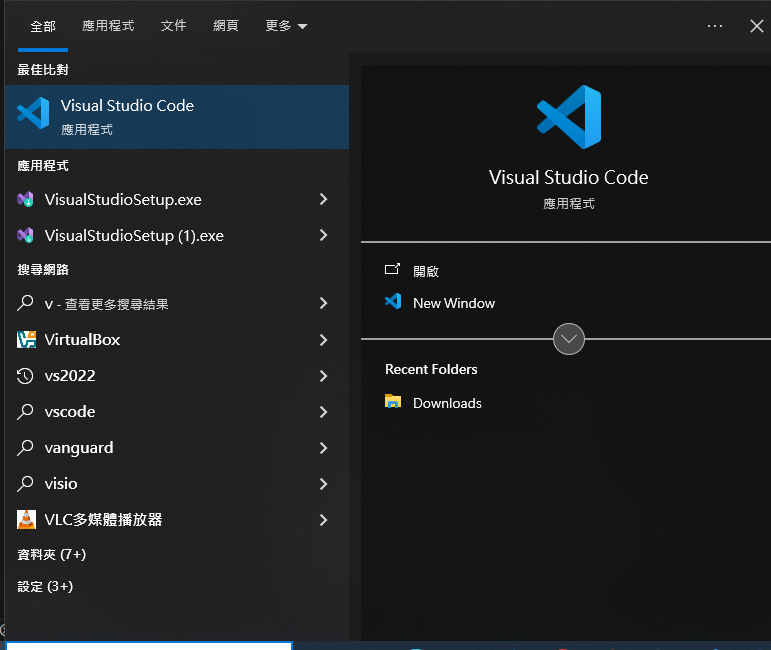
Task: Choose New Window action for VS Code
Action: (453, 303)
